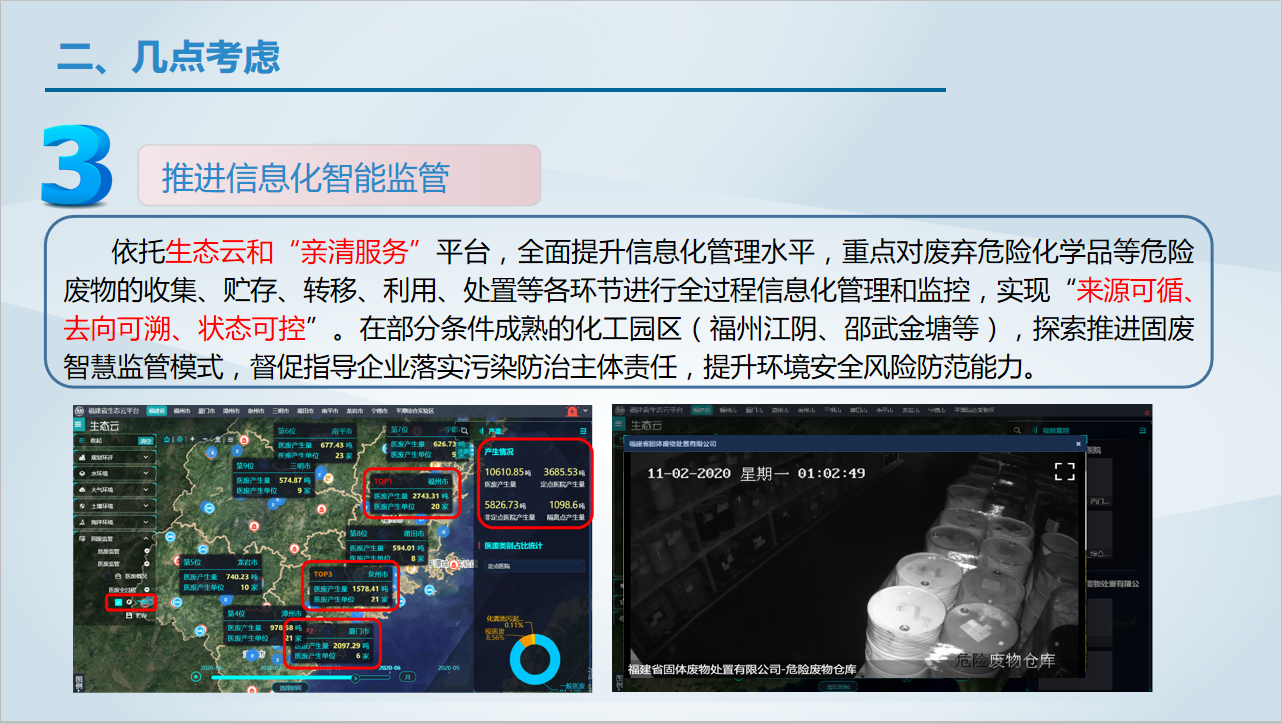Enter fullscreen on the warehouse video

pos(1064,471)
